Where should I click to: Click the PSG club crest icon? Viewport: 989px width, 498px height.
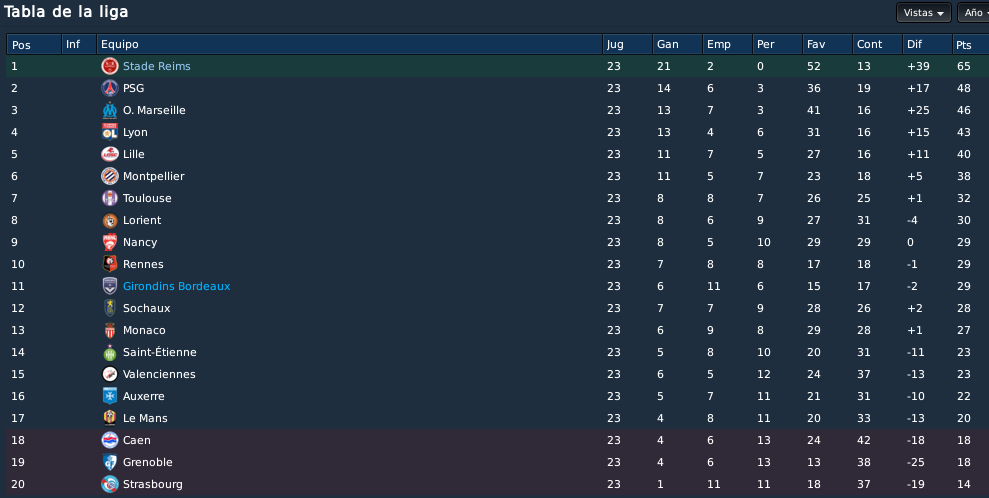click(110, 88)
